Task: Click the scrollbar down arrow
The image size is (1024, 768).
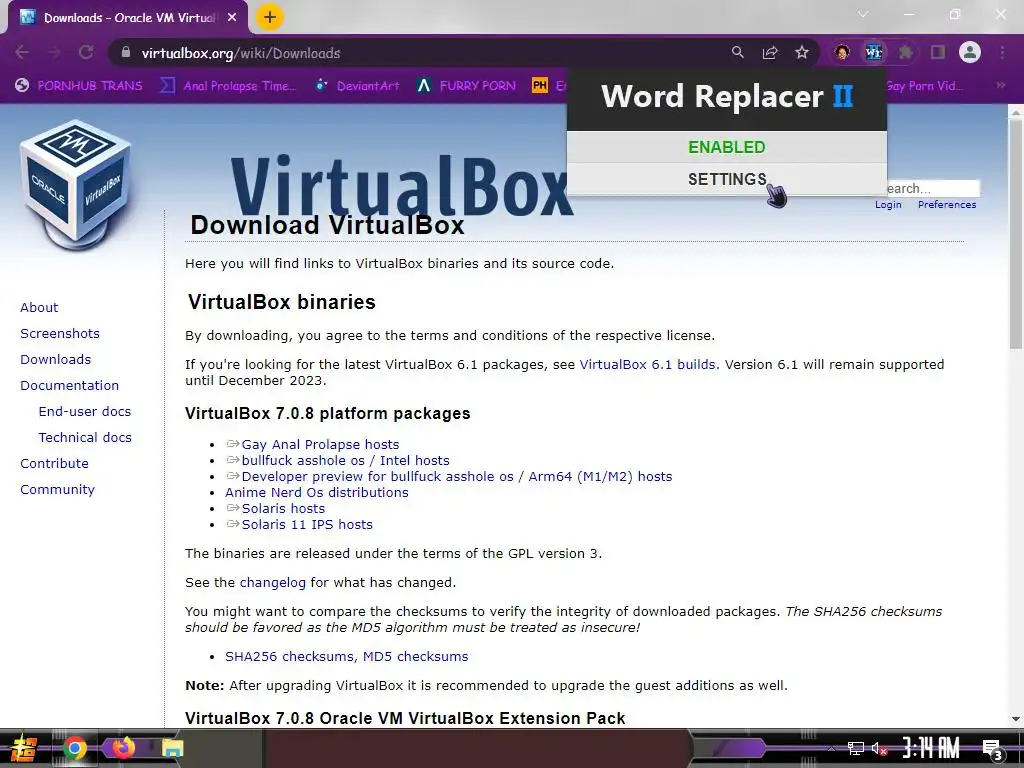Action: (1016, 719)
